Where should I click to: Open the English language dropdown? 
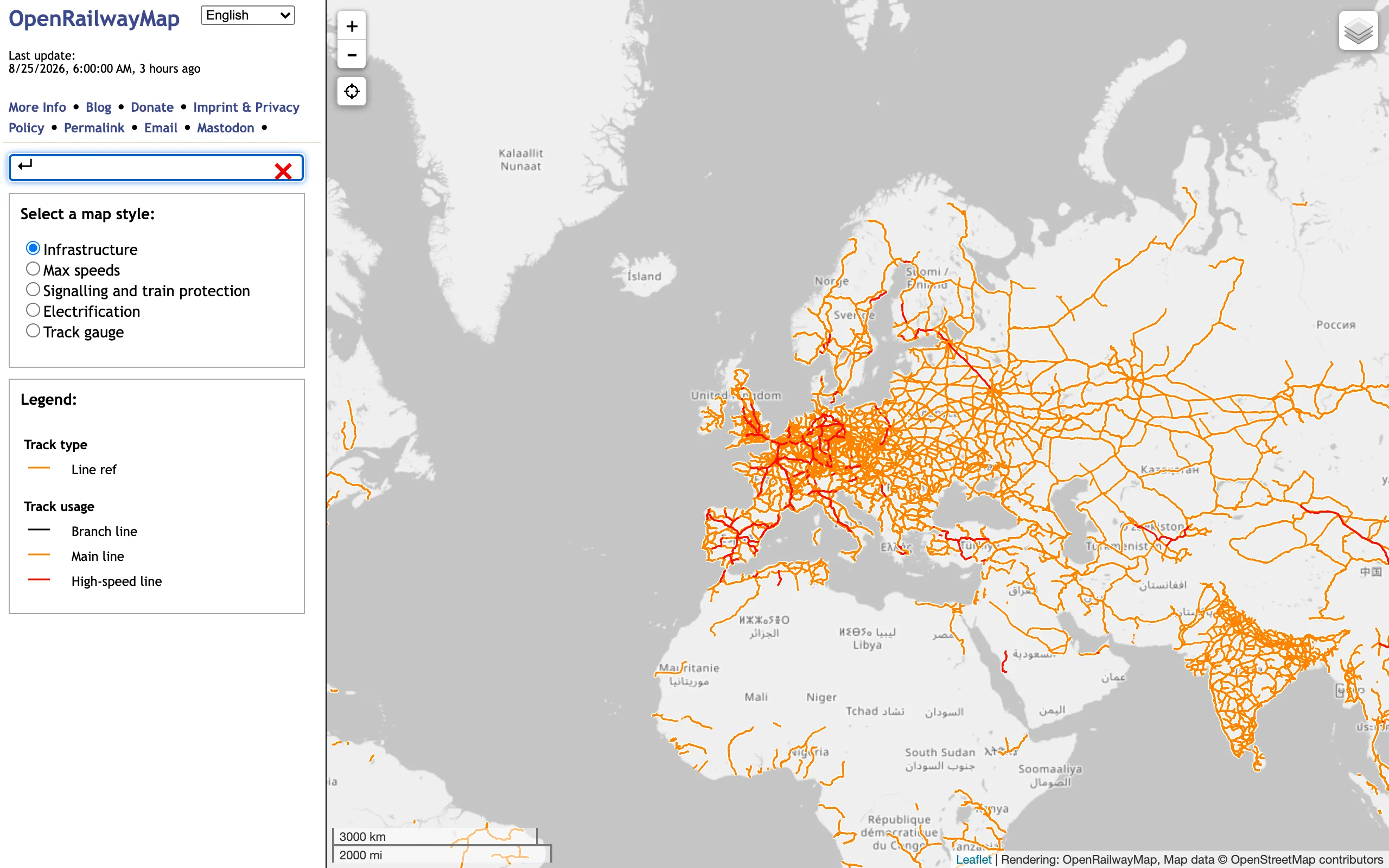coord(247,16)
